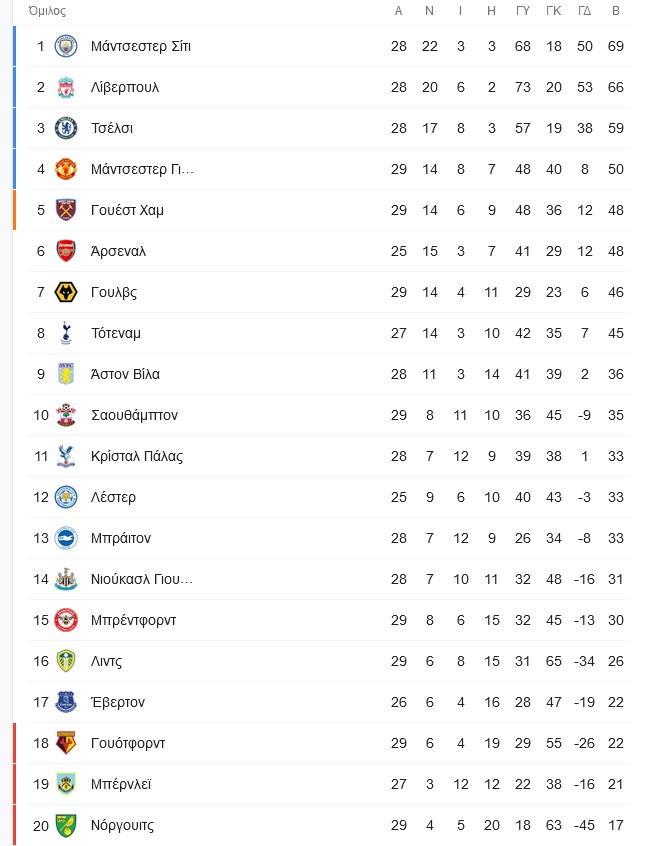Click the Β points column header
647x846 pixels.
pos(616,11)
